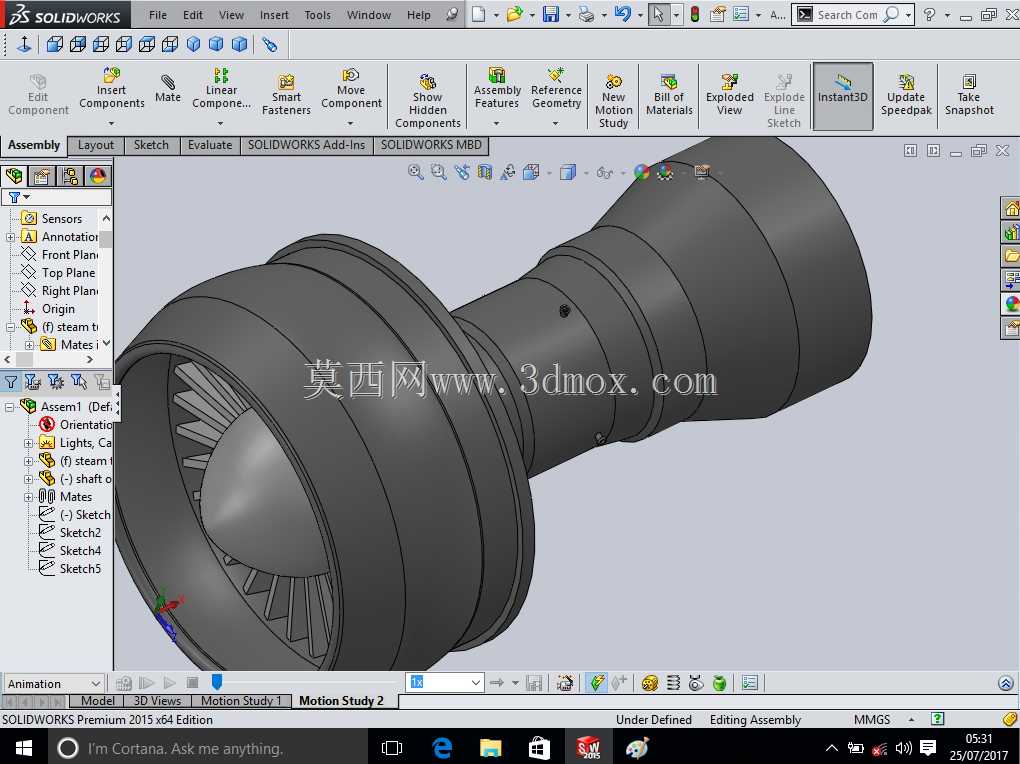Click the motion study Stop button

193,683
